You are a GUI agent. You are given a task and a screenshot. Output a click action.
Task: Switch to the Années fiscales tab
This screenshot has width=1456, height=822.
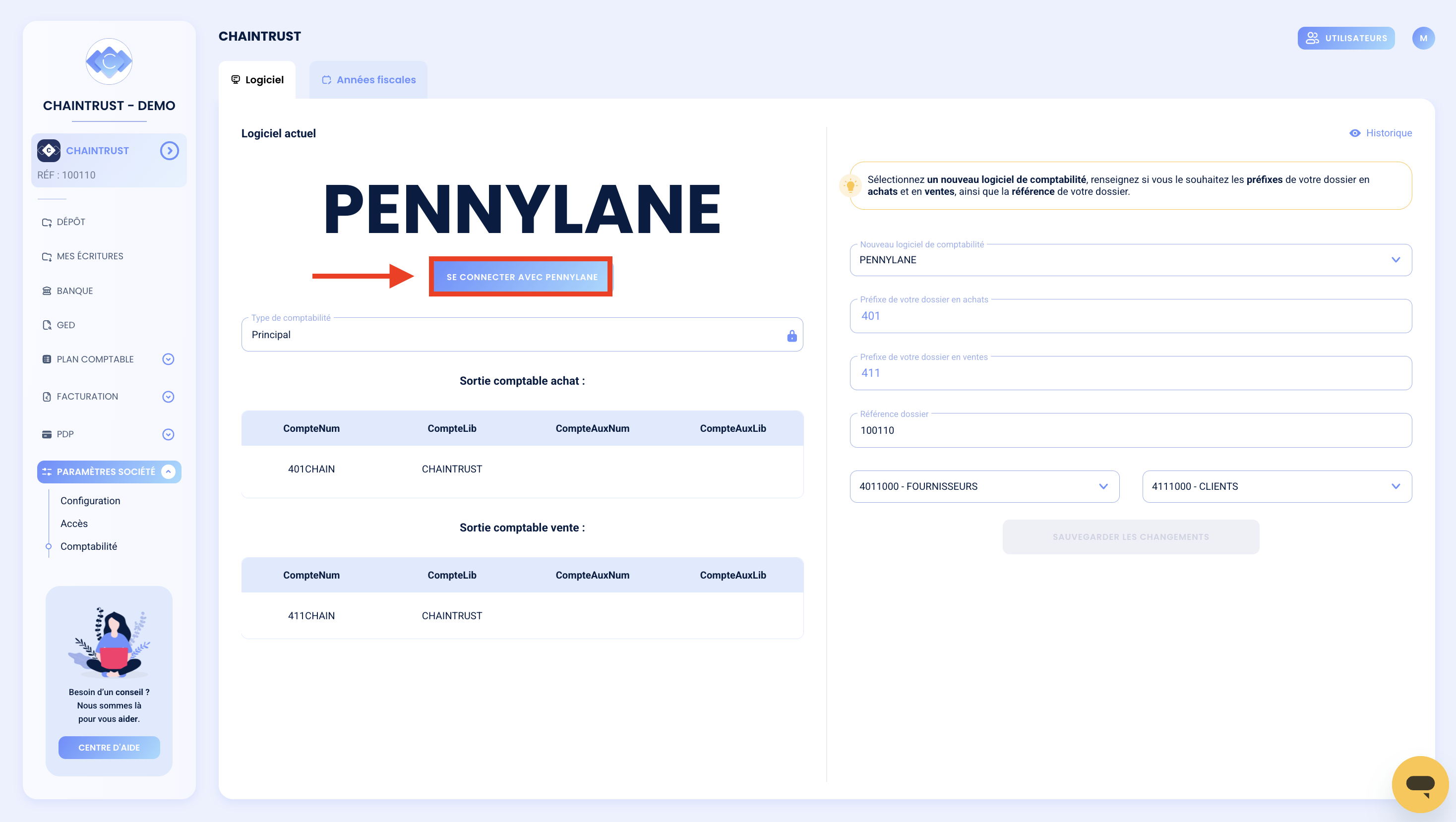(x=368, y=80)
